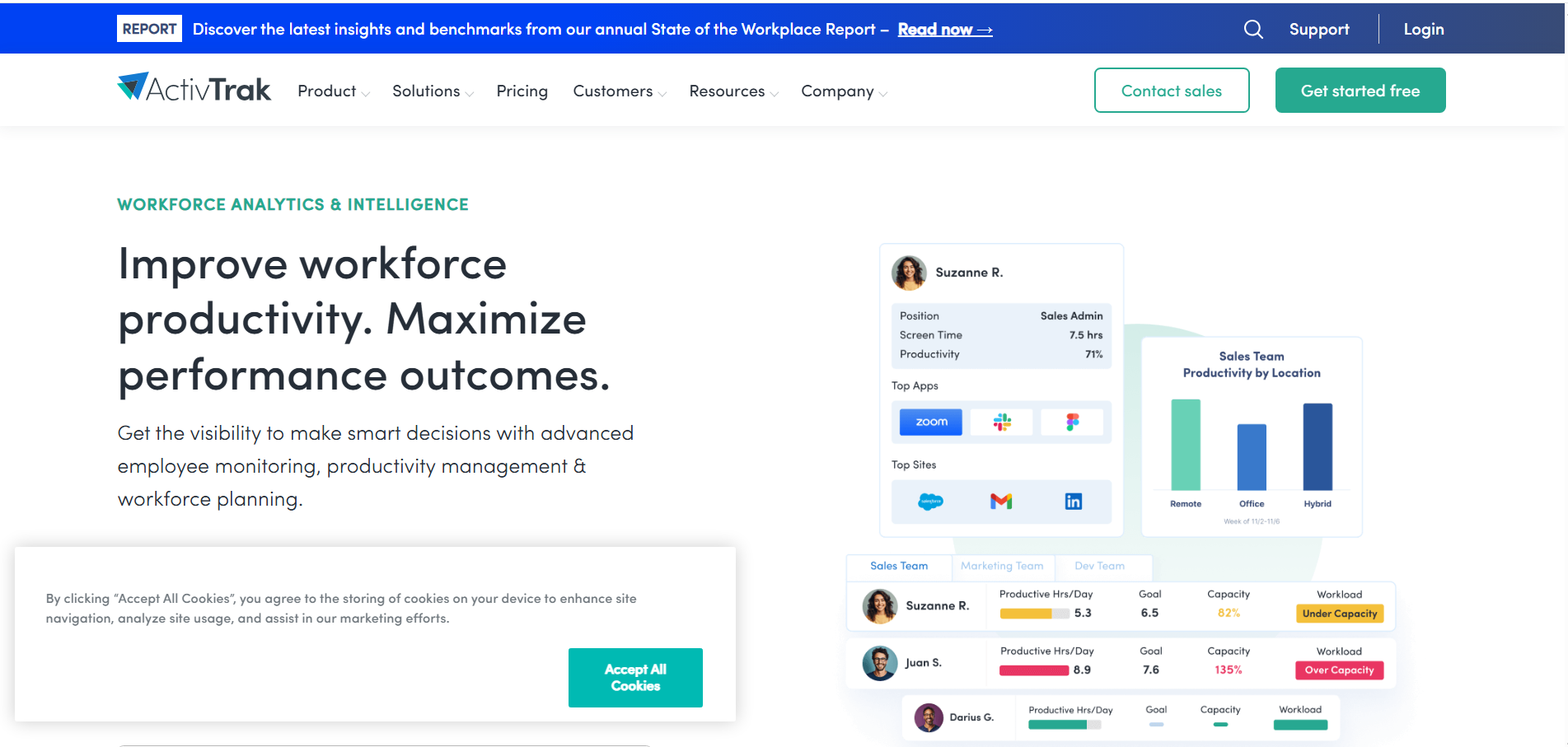Screen dimensions: 1568x747
Task: Click the Under Capacity badge
Action: click(1339, 614)
